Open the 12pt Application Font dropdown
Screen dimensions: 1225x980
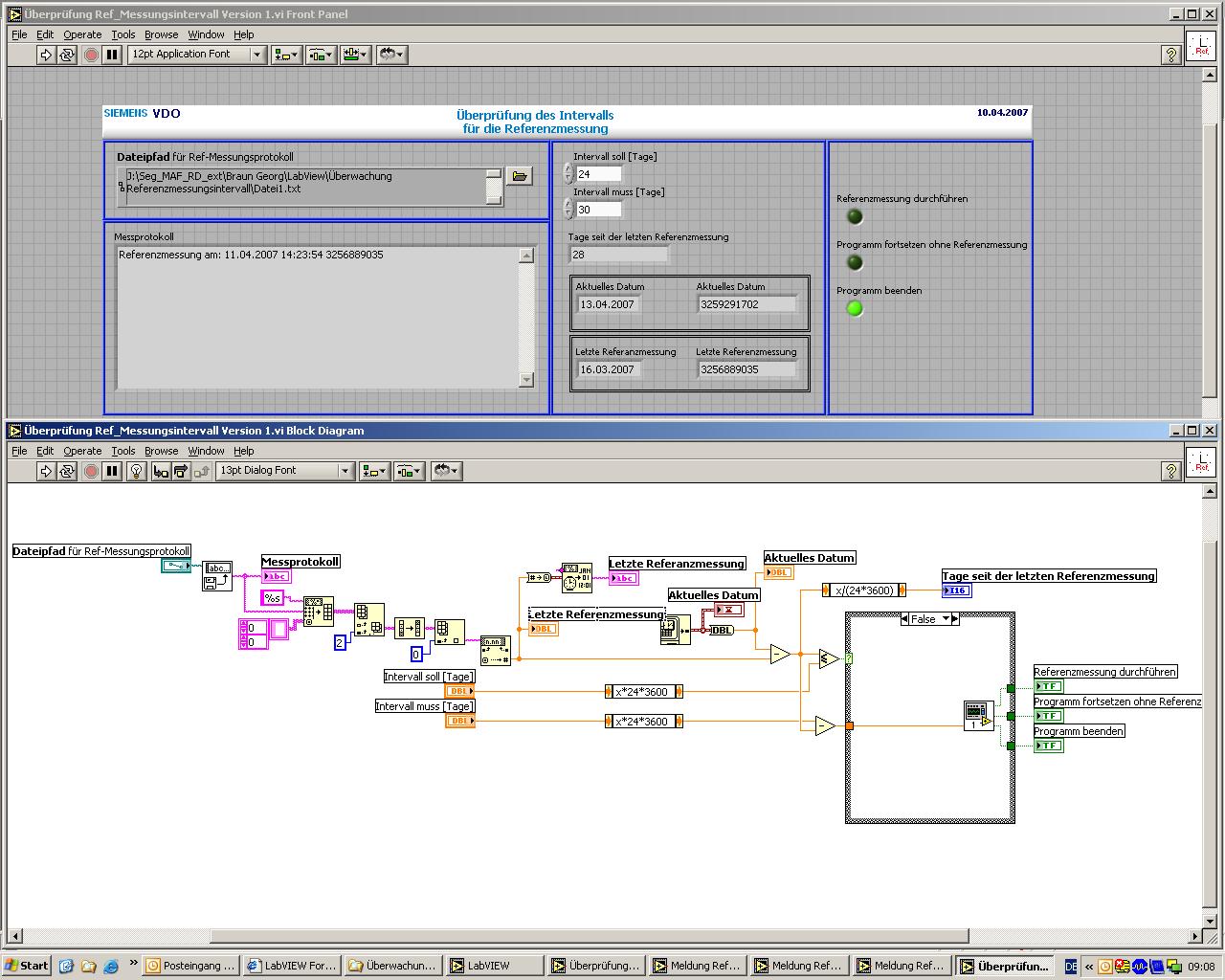tap(256, 55)
